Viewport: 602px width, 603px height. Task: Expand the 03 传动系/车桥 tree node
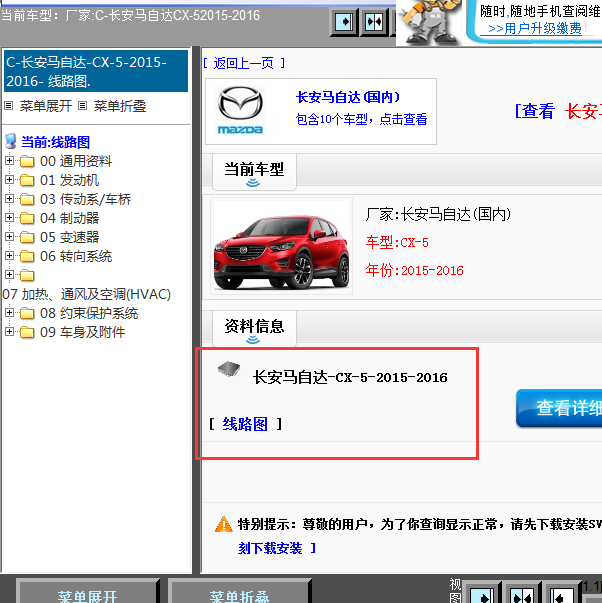pos(9,199)
